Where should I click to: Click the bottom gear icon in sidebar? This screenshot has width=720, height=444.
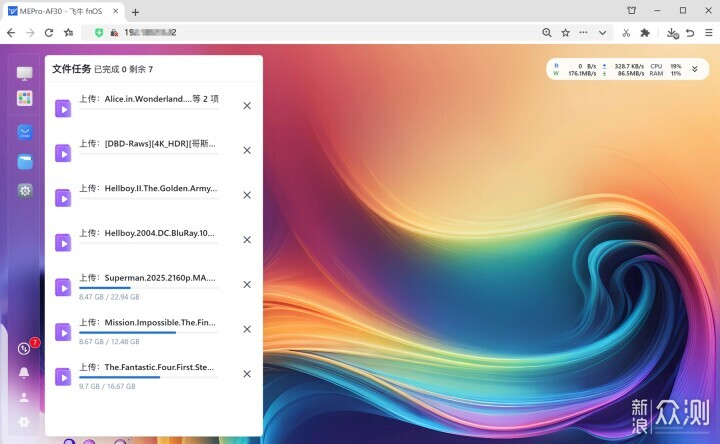24,422
